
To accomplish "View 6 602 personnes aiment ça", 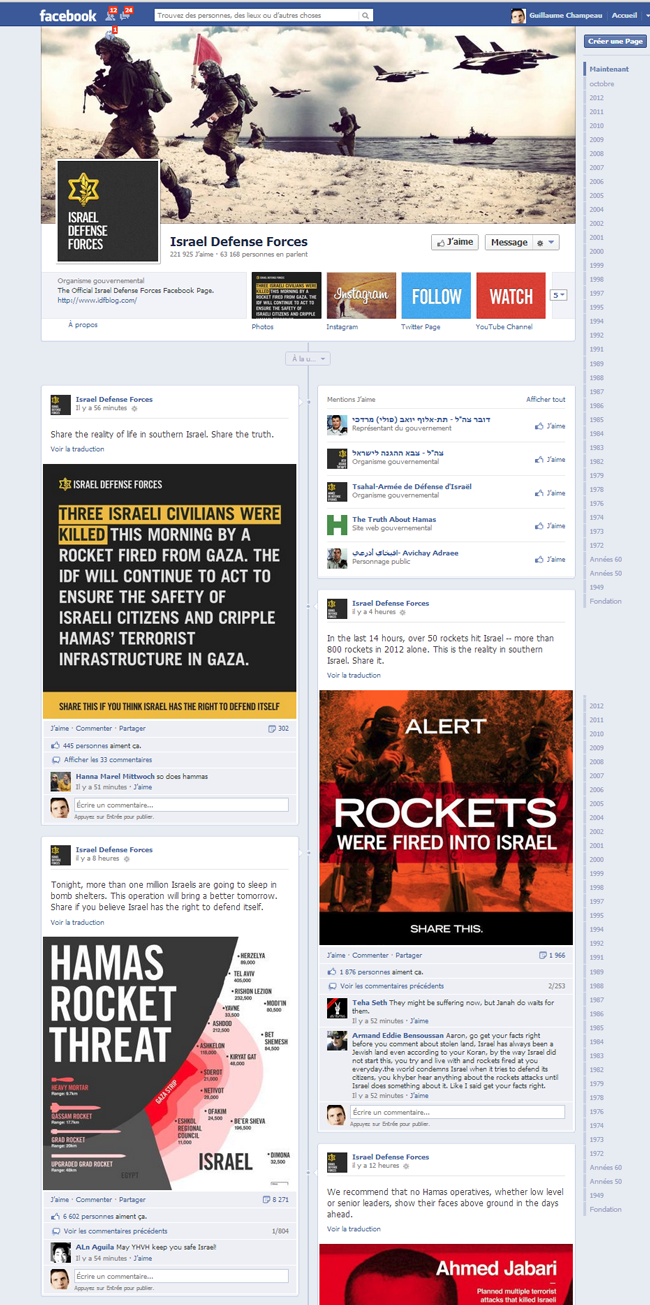I will (98, 1215).
